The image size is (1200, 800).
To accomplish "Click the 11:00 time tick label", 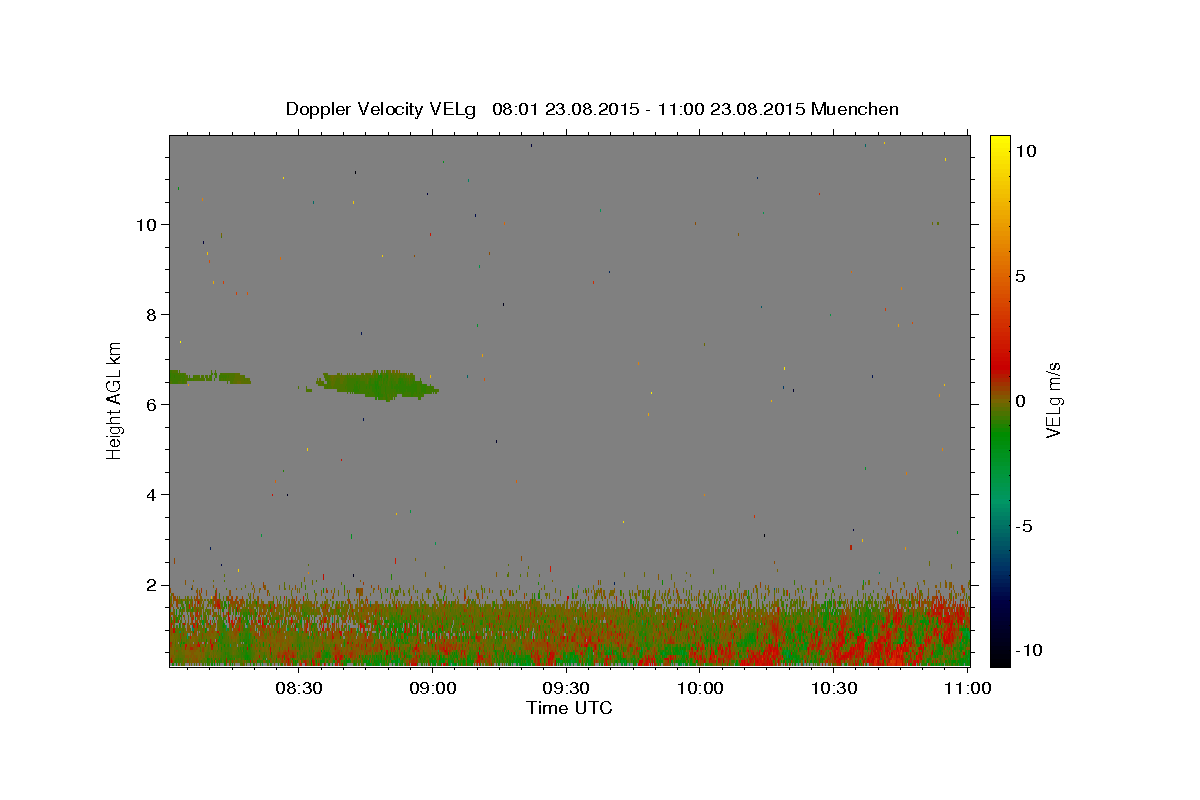I will coord(968,688).
